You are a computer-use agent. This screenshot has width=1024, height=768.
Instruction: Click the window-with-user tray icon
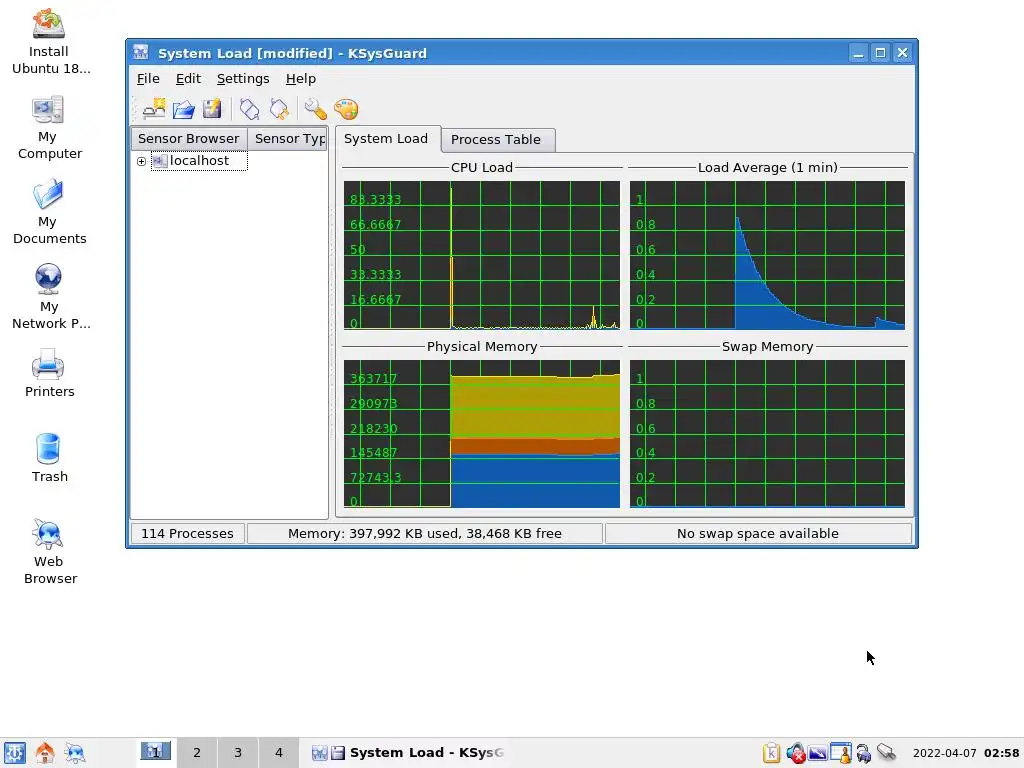click(840, 753)
